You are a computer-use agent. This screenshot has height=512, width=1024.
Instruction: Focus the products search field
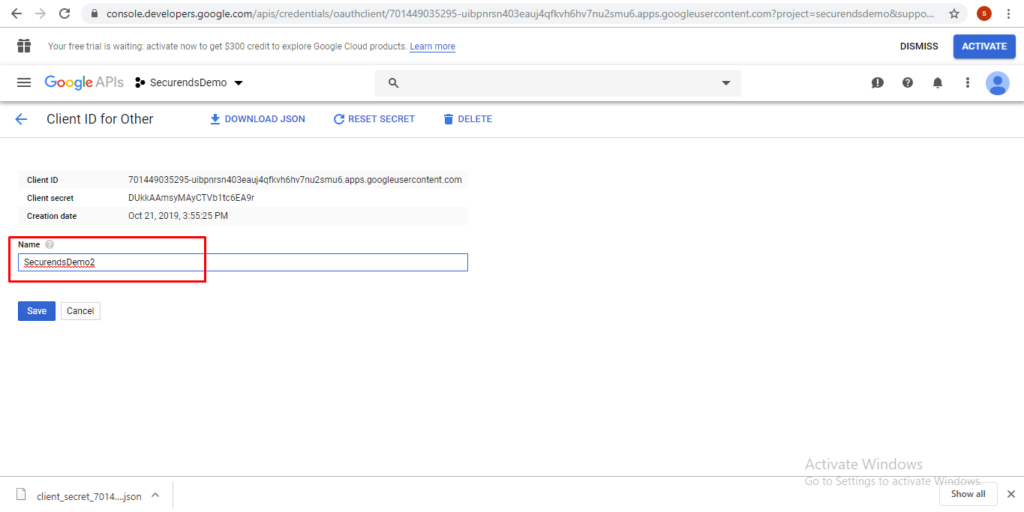coord(558,83)
